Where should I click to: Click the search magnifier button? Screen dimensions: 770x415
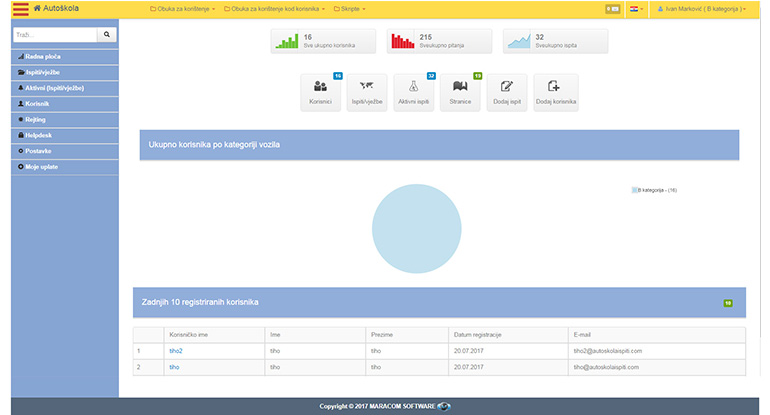[x=107, y=34]
